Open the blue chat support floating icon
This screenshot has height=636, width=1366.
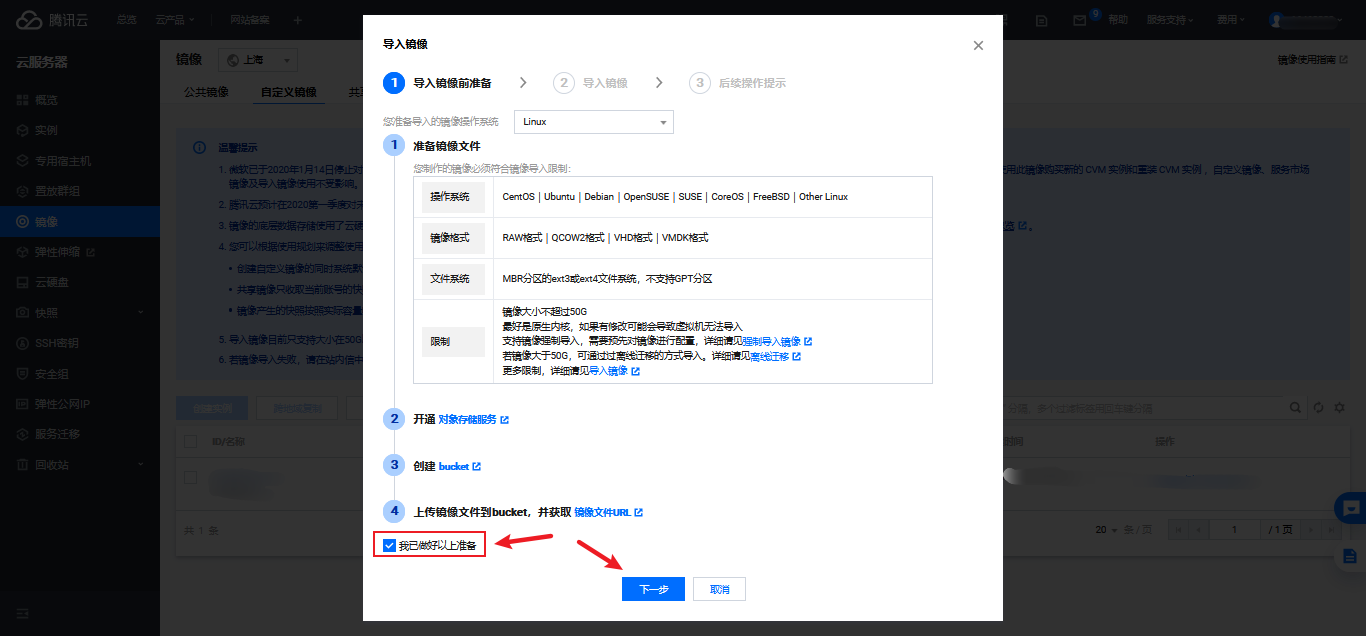[x=1350, y=508]
